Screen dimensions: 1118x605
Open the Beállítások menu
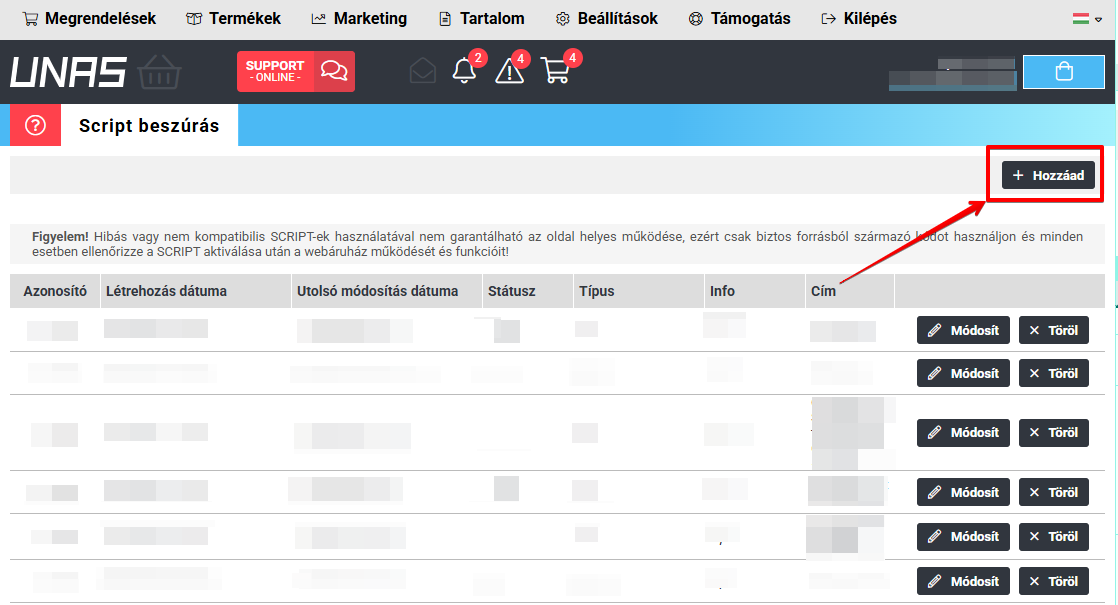tap(607, 19)
